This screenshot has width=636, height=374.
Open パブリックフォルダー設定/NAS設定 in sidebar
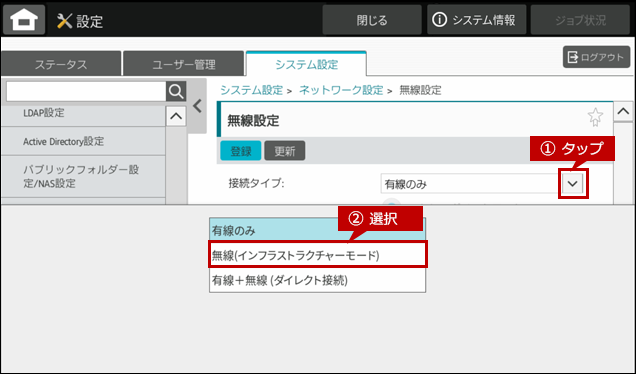[x=83, y=176]
